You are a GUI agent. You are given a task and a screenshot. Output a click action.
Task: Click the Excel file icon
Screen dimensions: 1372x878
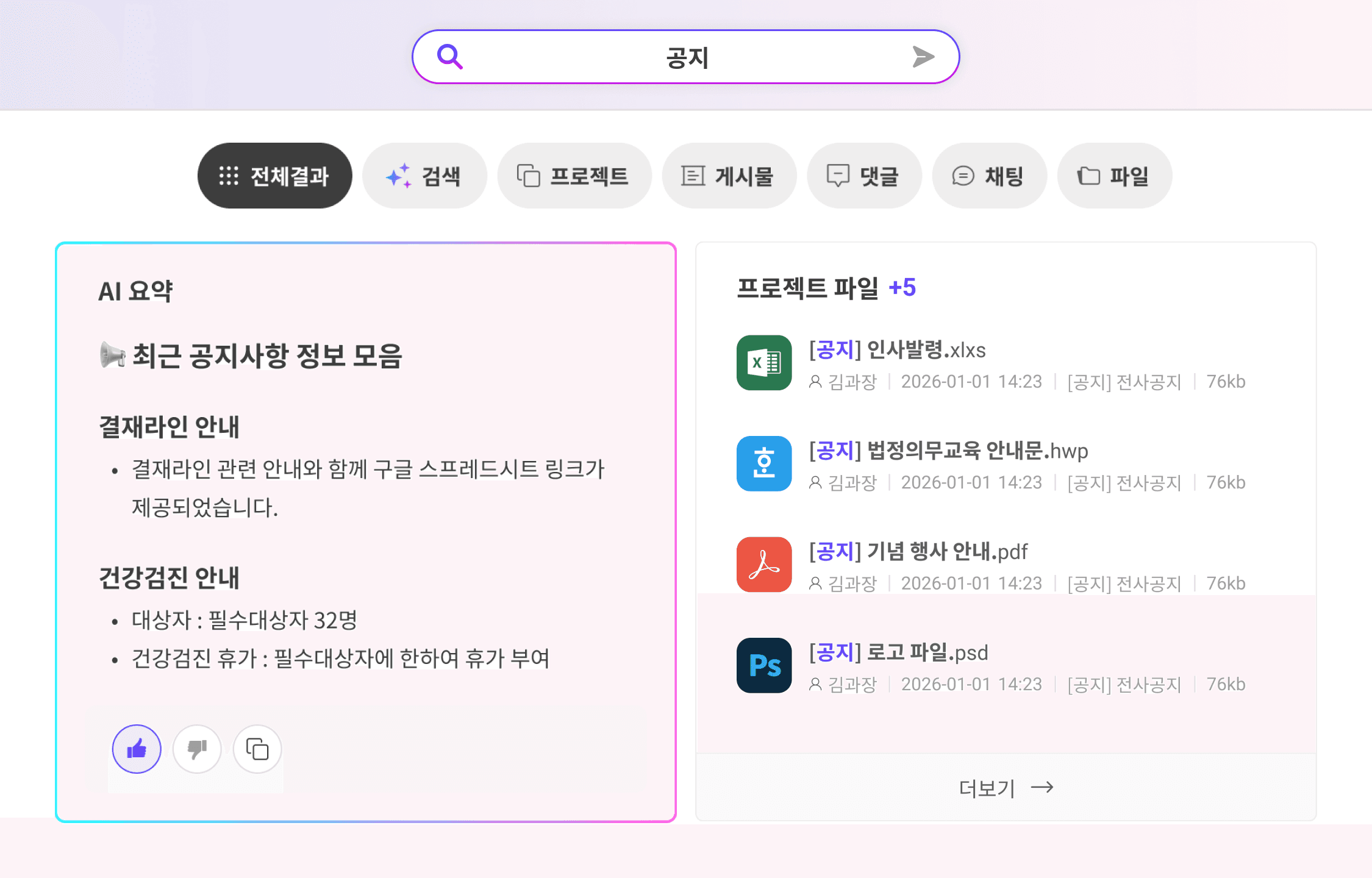click(x=763, y=363)
